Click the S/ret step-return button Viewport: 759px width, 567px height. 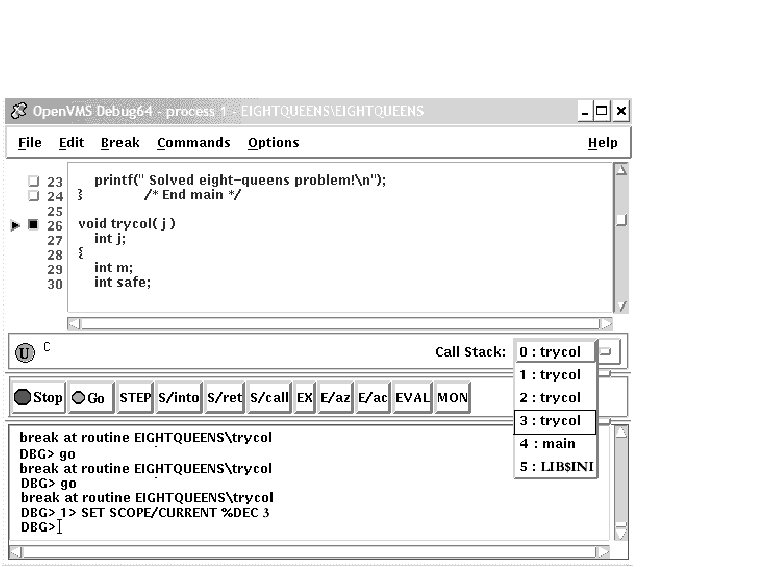[225, 398]
